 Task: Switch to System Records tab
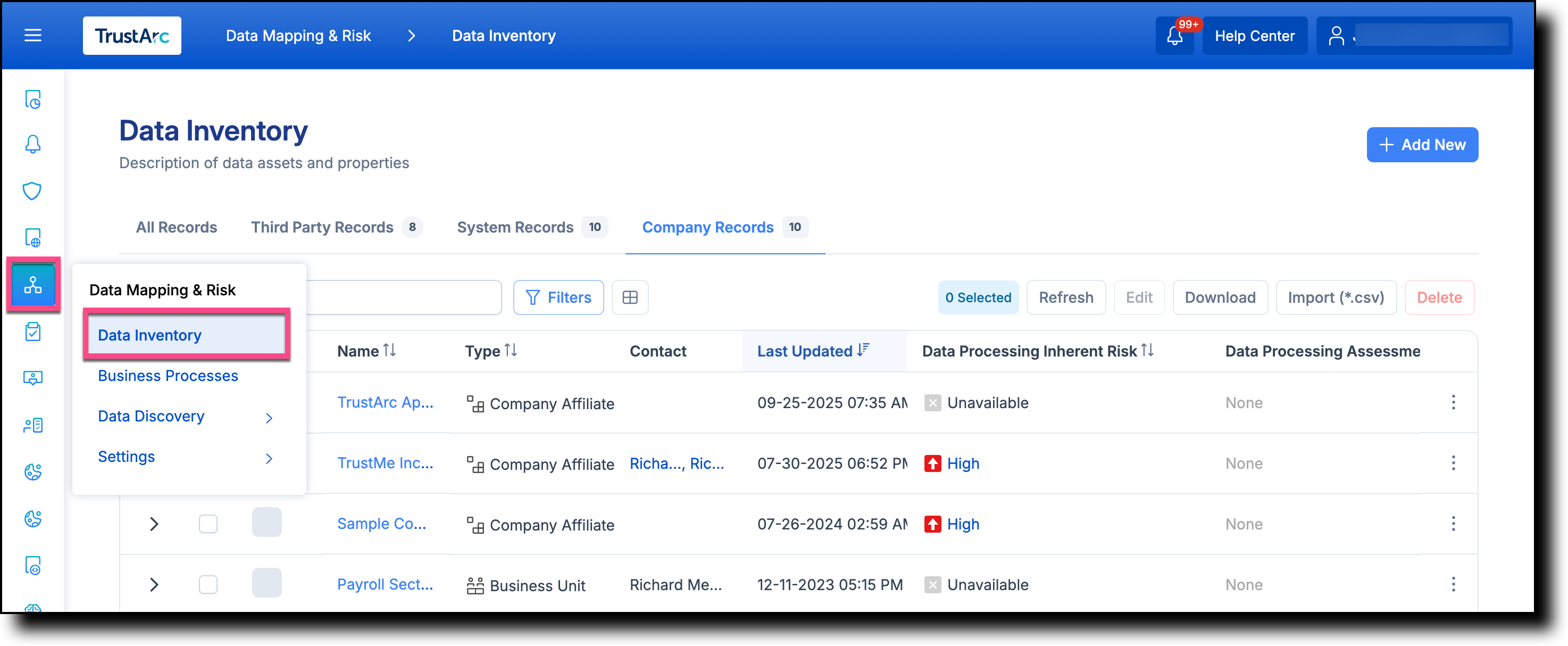point(532,227)
